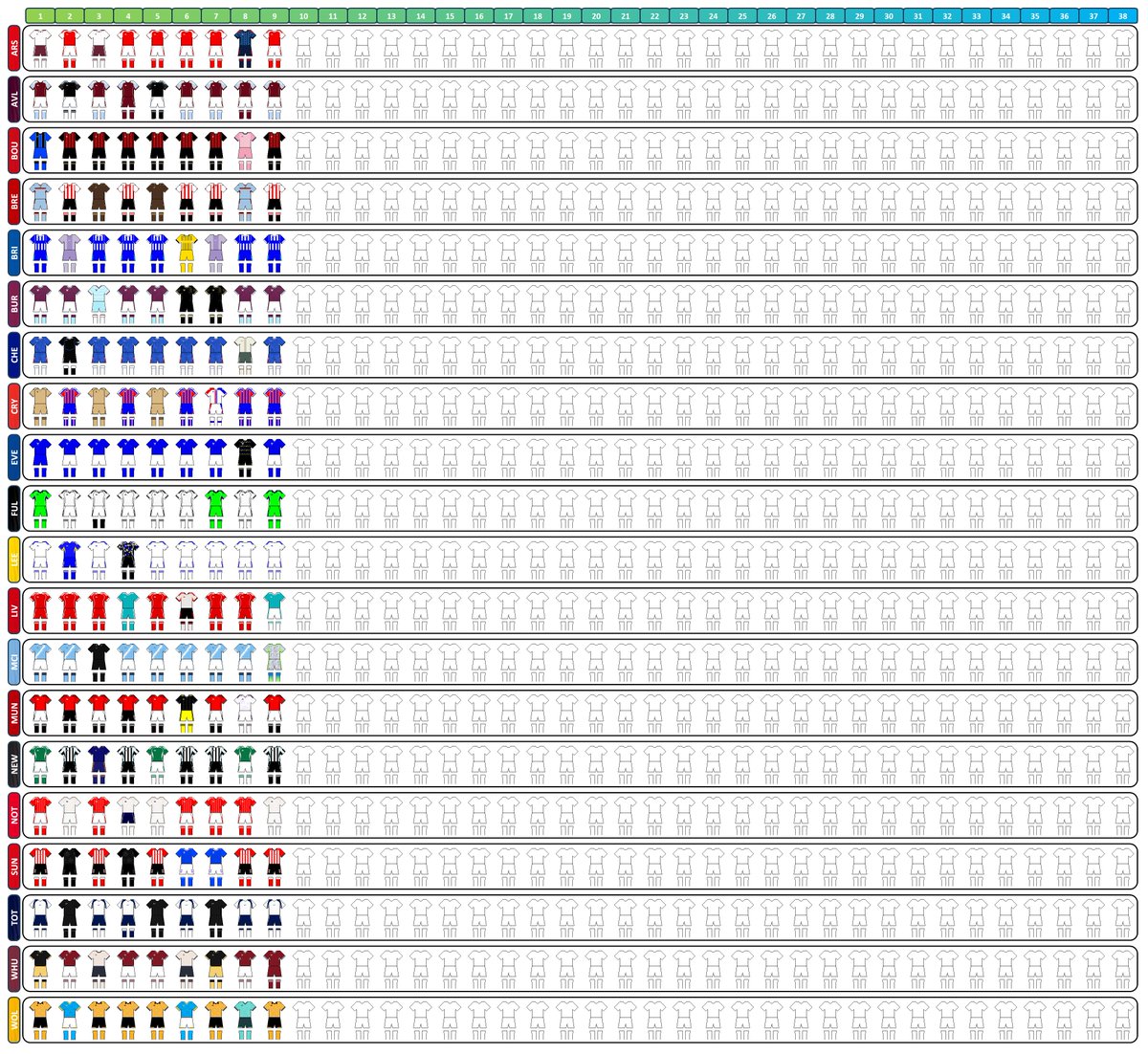This screenshot has width=1148, height=1054.
Task: Select Tottenham's black kit in matchweek 2
Action: [70, 919]
